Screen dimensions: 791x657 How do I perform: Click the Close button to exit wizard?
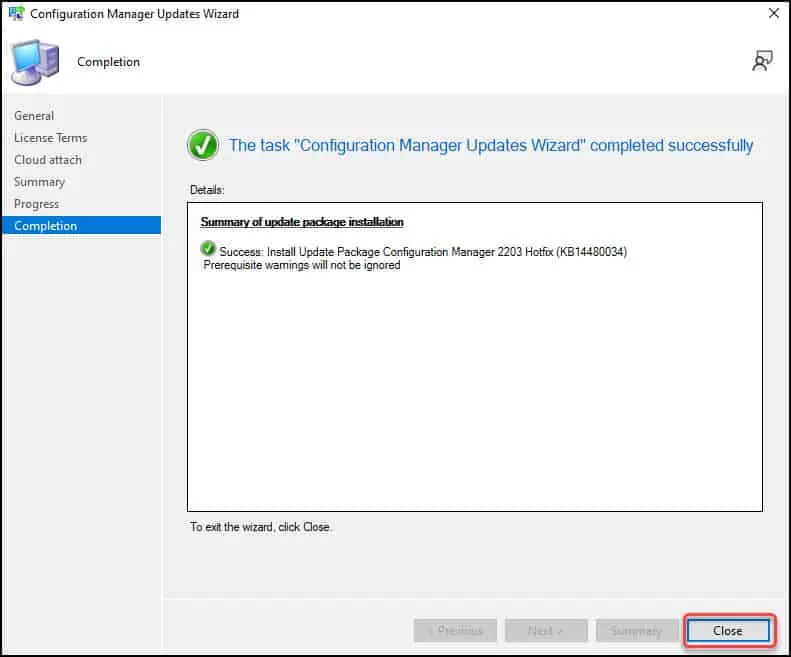(x=728, y=630)
